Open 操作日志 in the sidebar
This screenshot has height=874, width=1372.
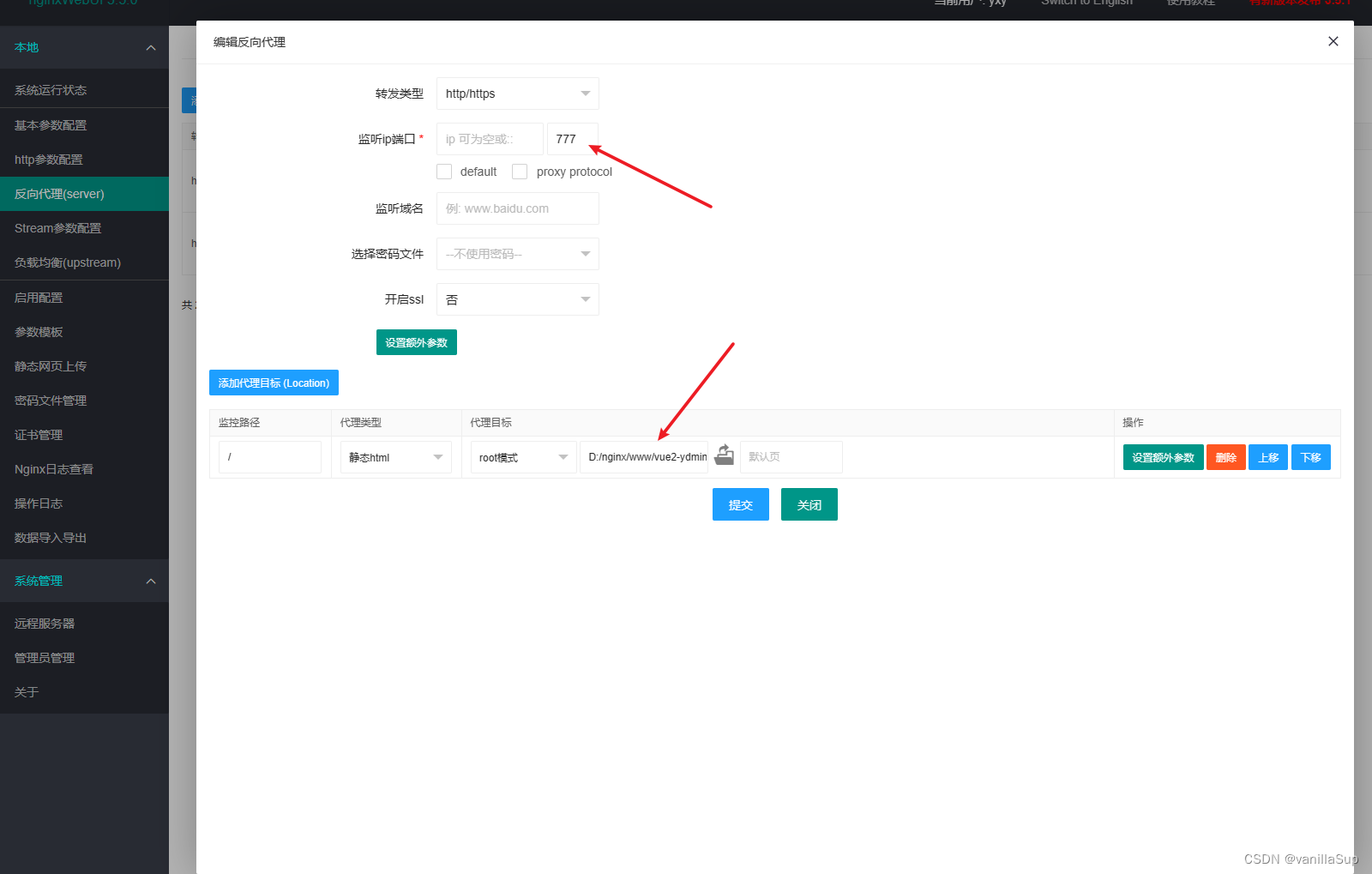(84, 503)
